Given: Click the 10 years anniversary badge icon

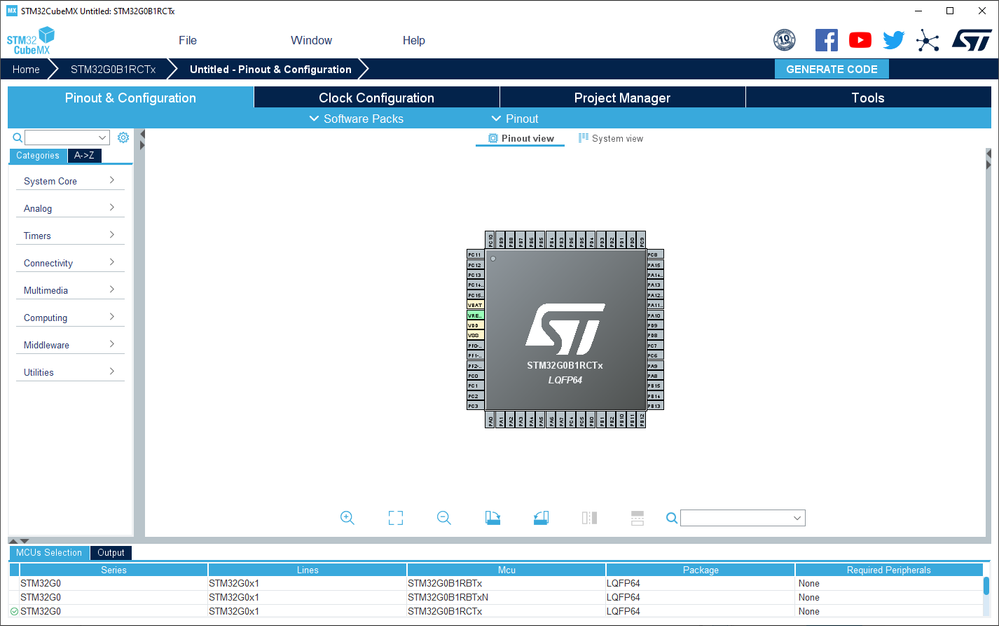Looking at the screenshot, I should pyautogui.click(x=784, y=40).
